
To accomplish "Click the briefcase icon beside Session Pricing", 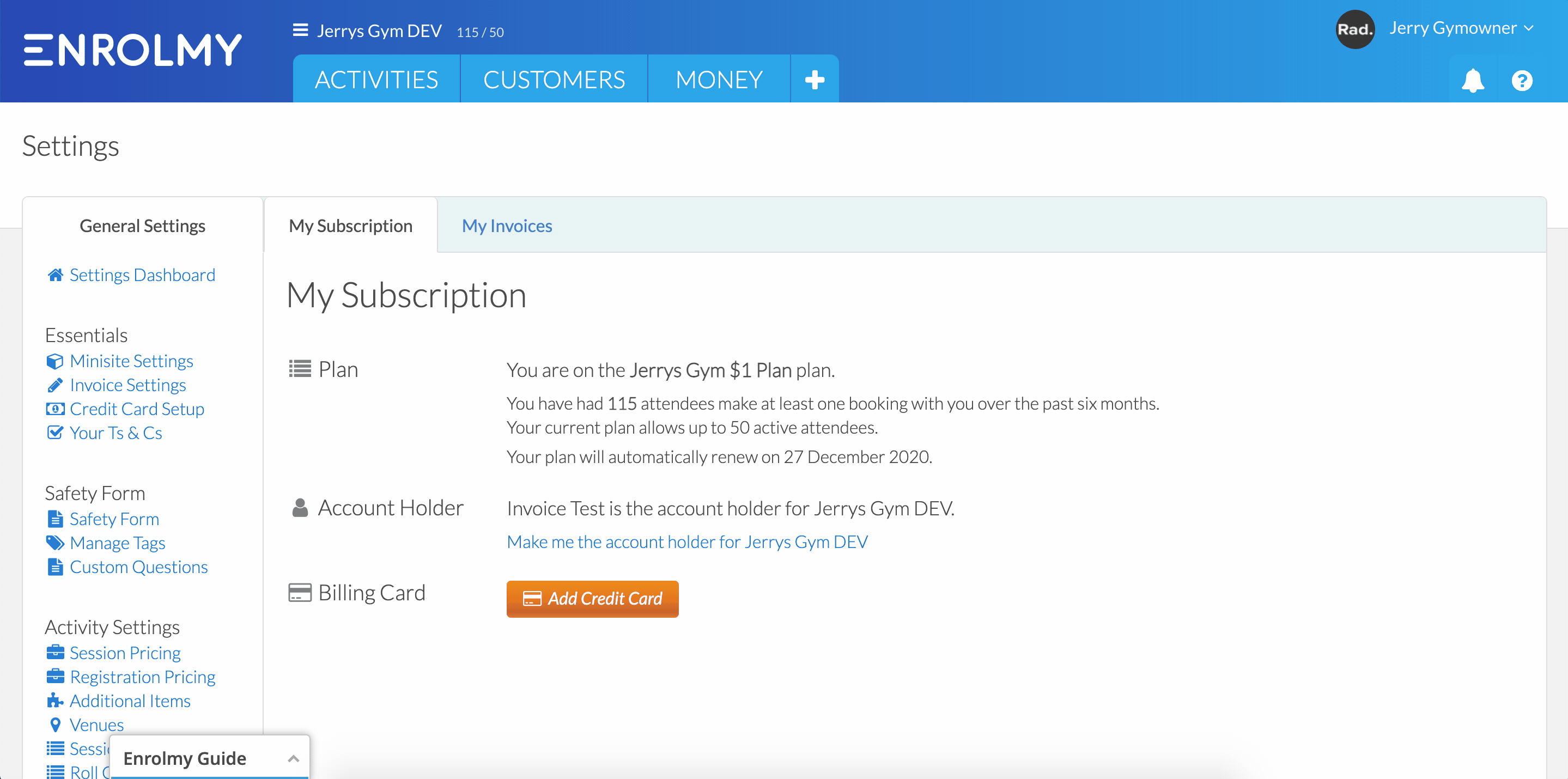I will coord(55,652).
